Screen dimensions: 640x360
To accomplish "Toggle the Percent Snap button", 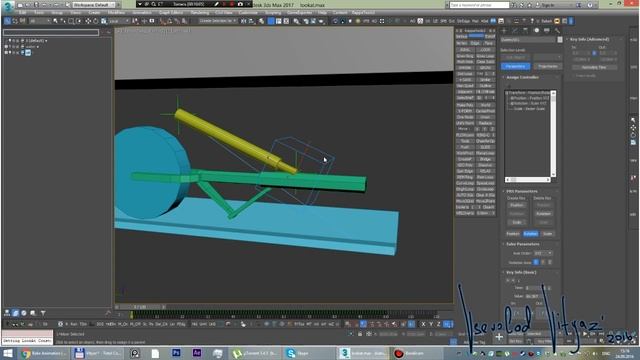I will 177,21.
